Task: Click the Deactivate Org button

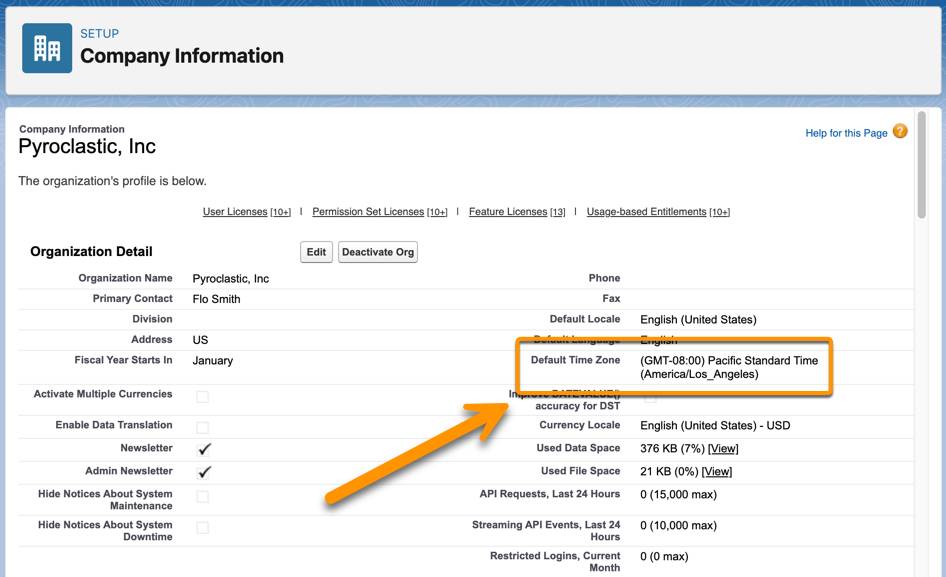Action: 377,252
